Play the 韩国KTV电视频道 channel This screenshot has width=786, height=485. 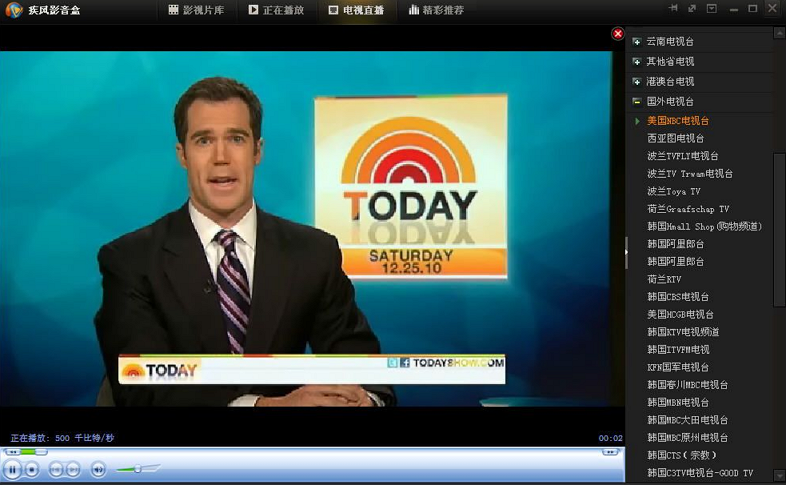click(x=683, y=332)
